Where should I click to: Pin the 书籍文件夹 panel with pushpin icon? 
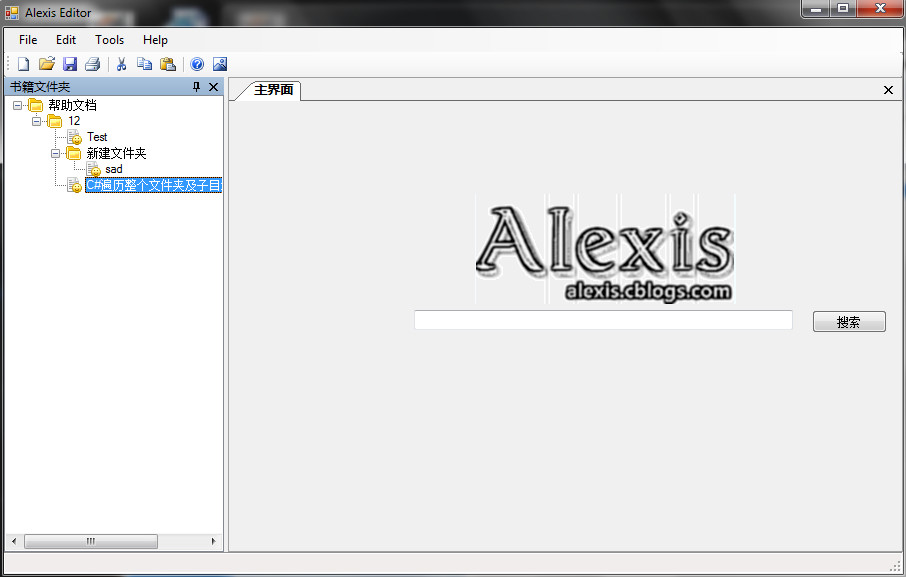click(x=196, y=87)
